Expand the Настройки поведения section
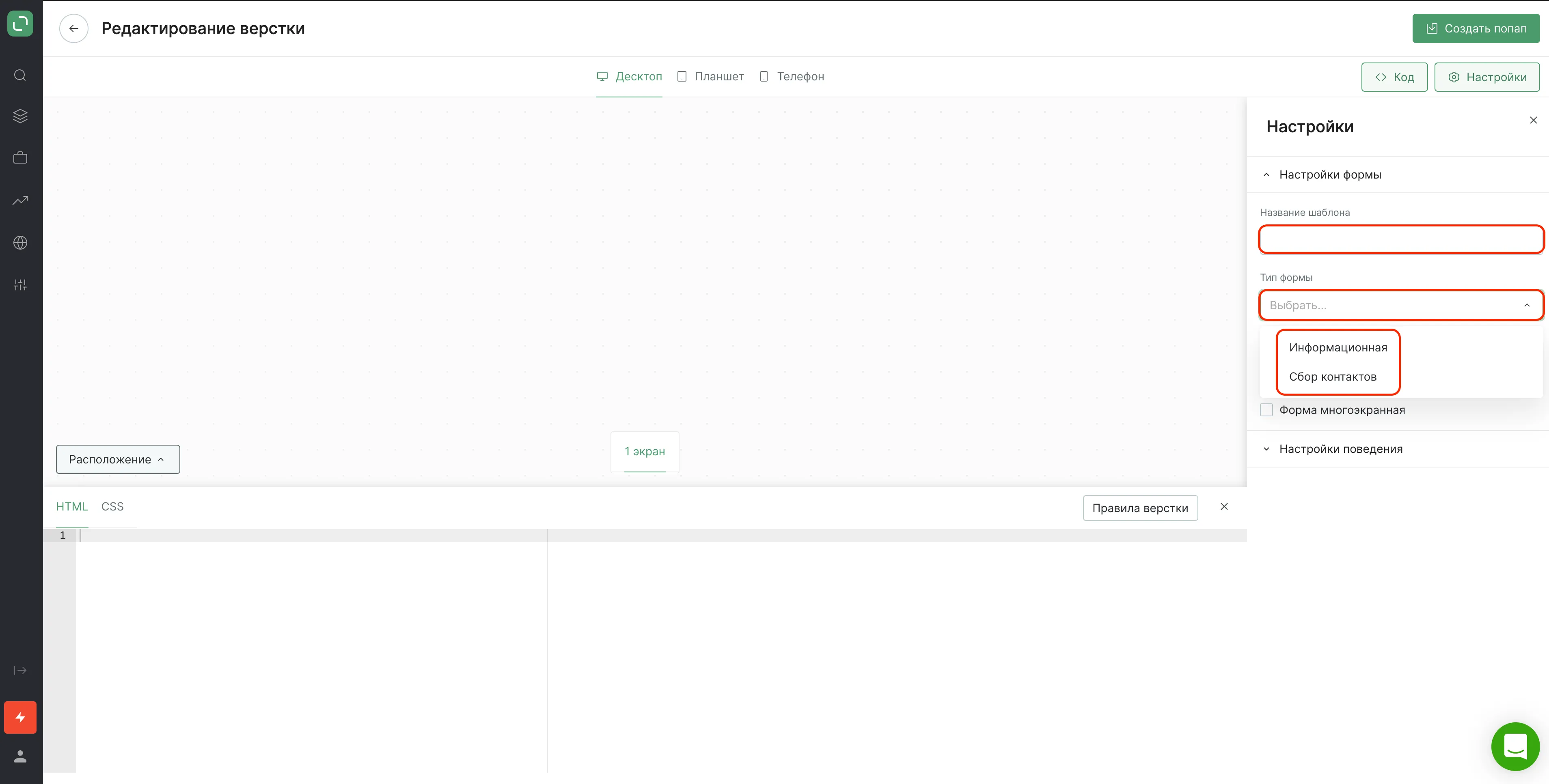The height and width of the screenshot is (784, 1549). click(1398, 449)
